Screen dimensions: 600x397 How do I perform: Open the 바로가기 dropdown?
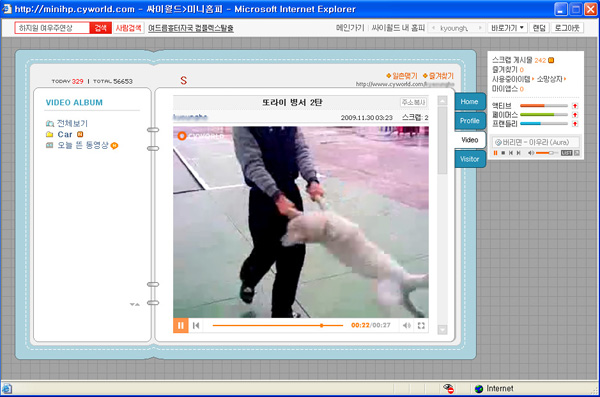pyautogui.click(x=507, y=28)
